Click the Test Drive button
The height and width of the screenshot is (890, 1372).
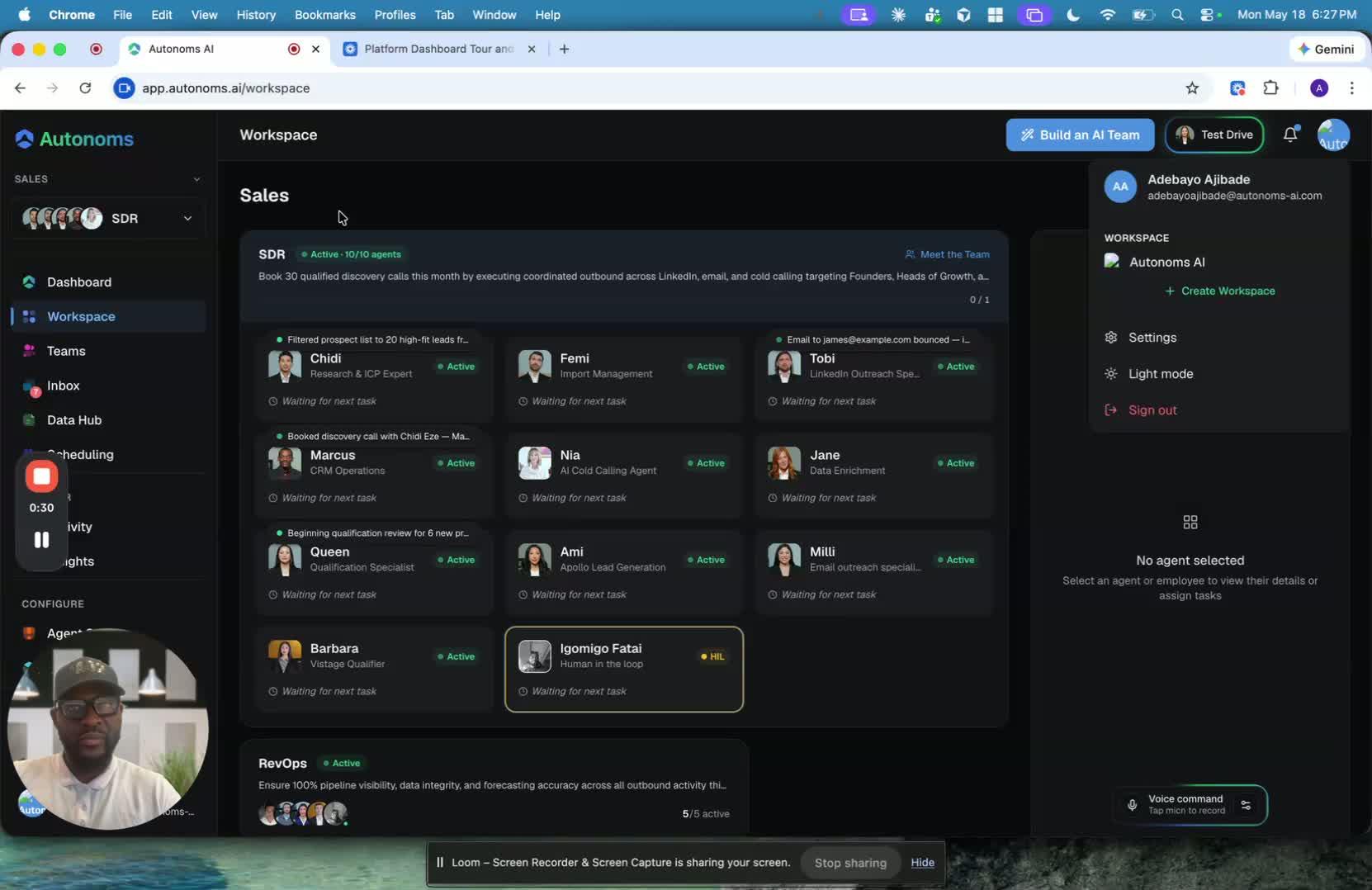coord(1214,135)
